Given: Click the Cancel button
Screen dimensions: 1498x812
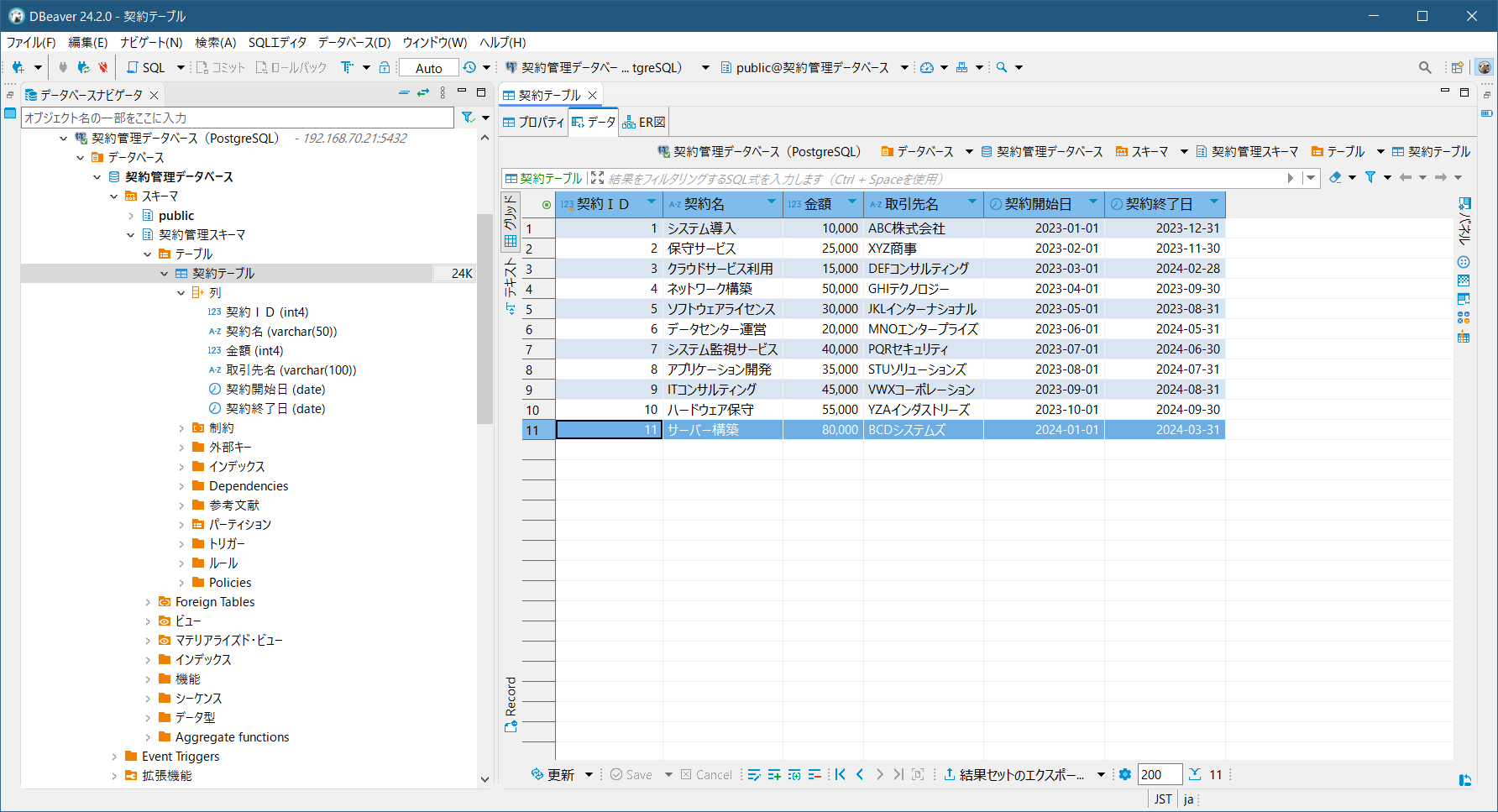Looking at the screenshot, I should point(706,774).
